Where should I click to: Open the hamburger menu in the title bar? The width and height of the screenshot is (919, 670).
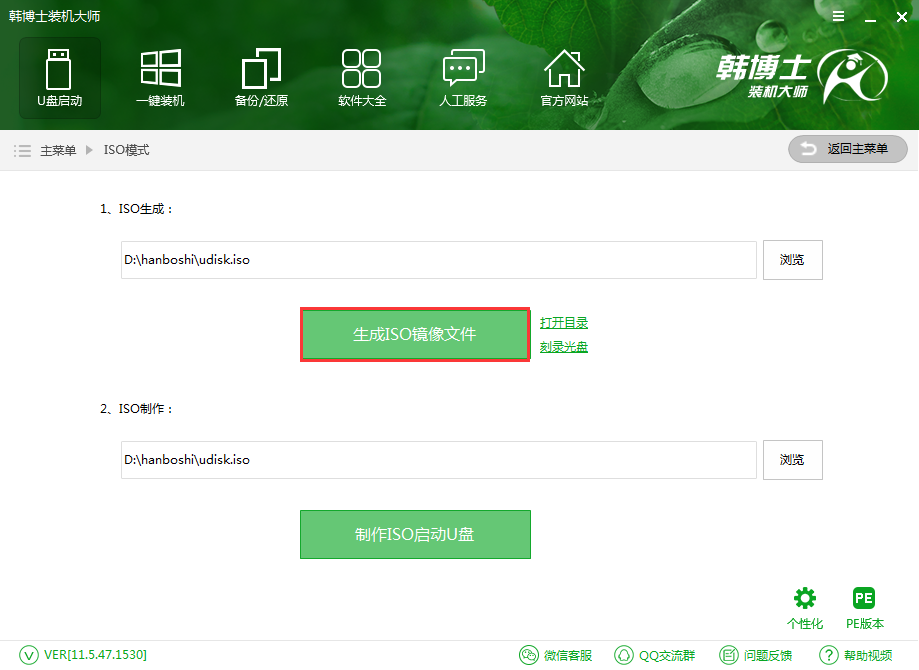838,16
